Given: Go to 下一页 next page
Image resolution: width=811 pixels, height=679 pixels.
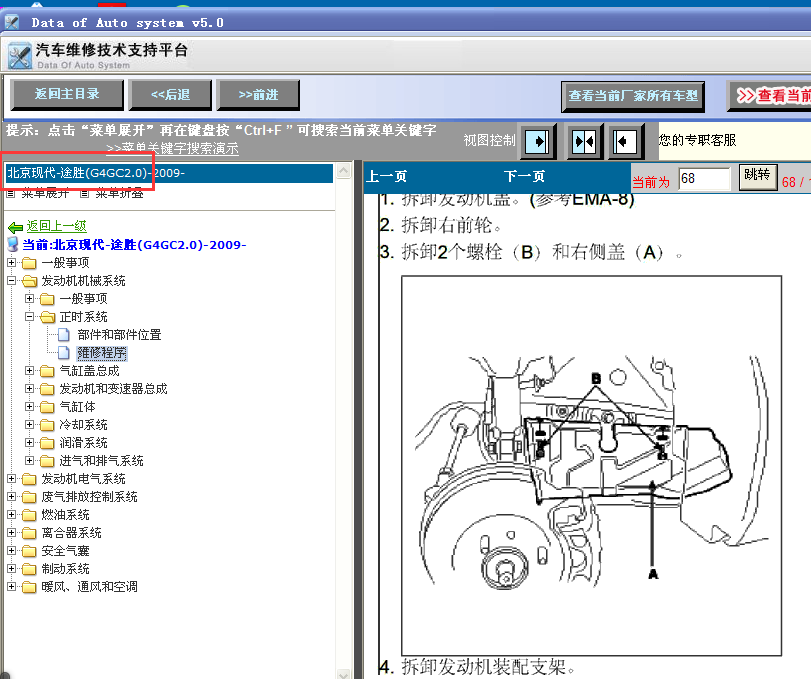Looking at the screenshot, I should [x=524, y=177].
